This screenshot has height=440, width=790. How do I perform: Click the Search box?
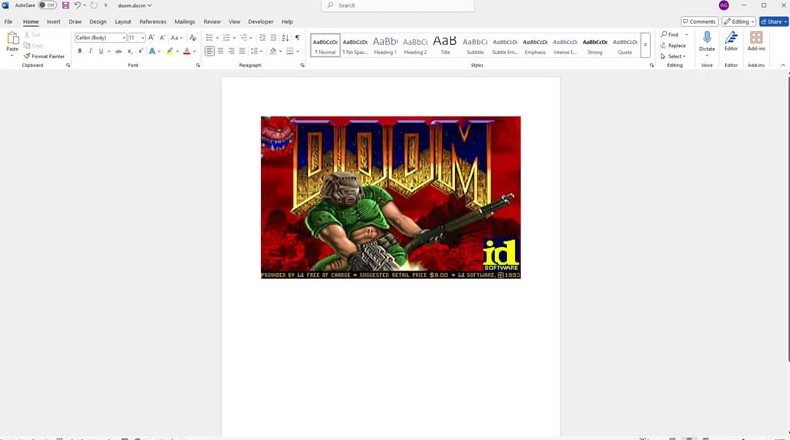point(398,5)
